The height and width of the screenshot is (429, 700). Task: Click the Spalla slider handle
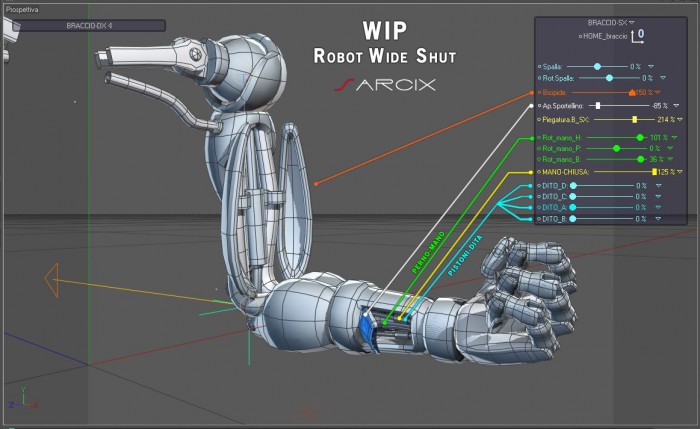(x=597, y=67)
